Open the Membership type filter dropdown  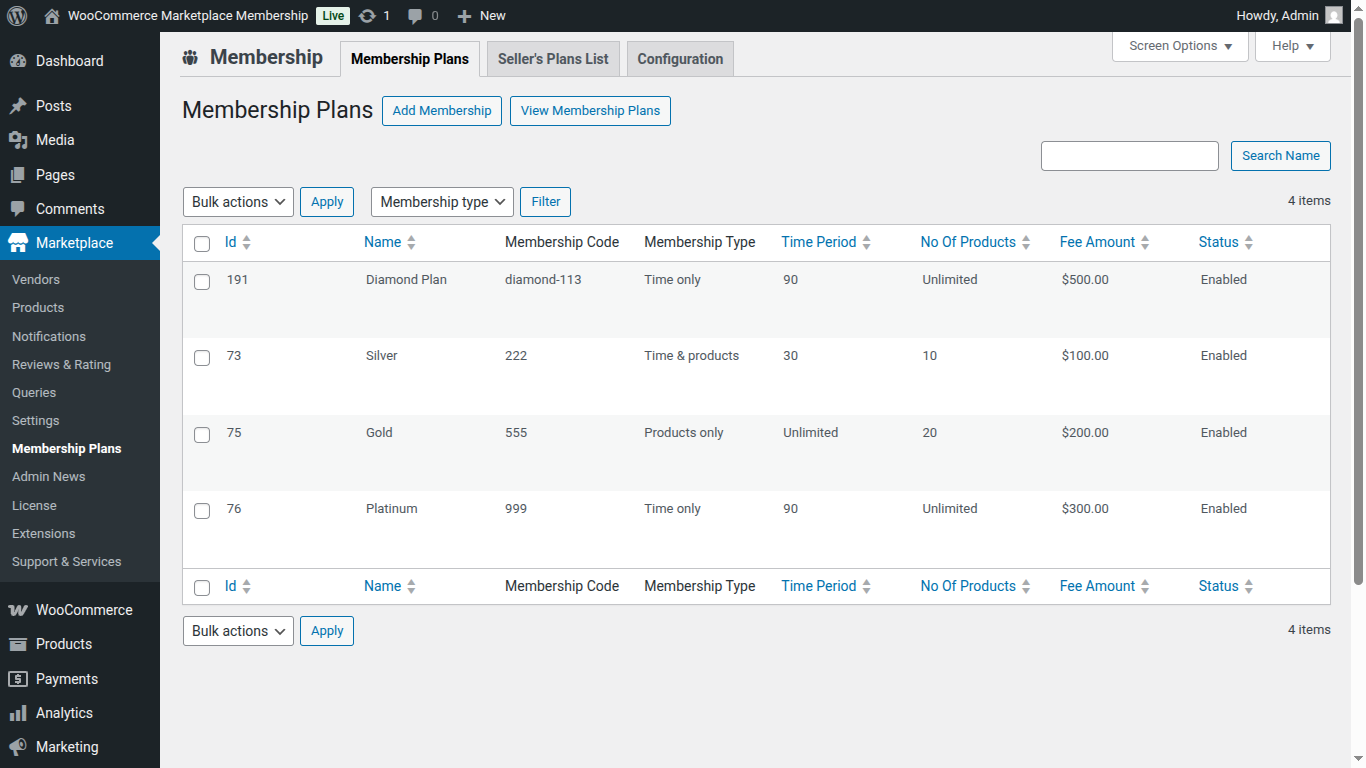442,201
